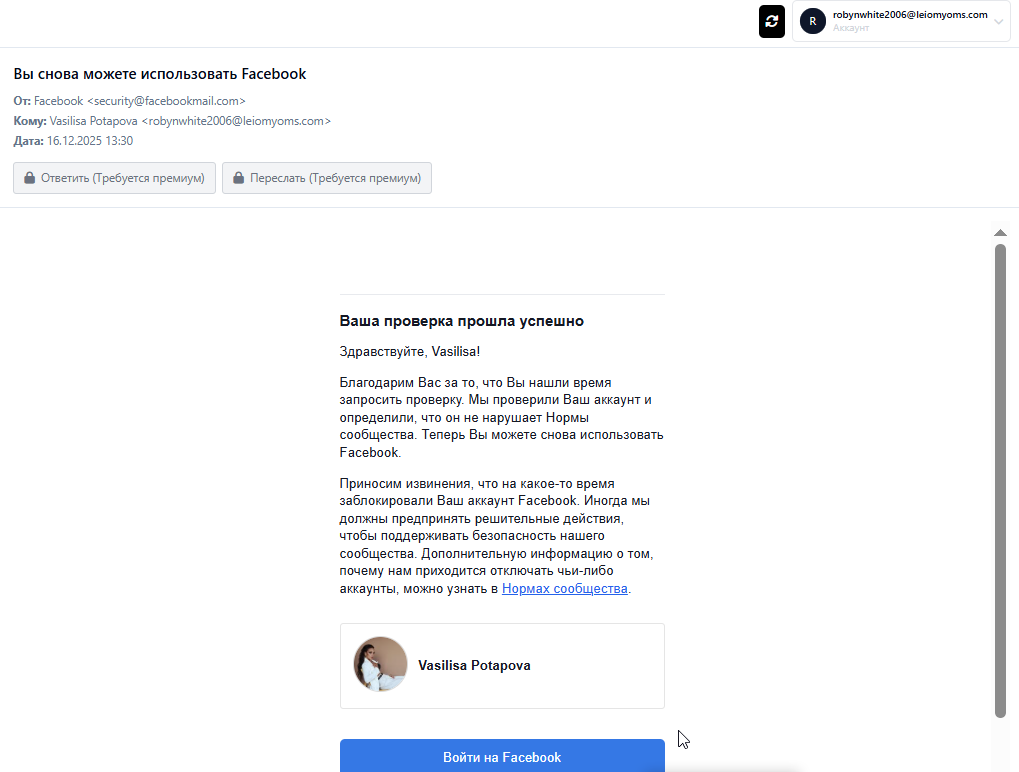This screenshot has height=772, width=1019.
Task: Click the "Аккаунт" label under the account email
Action: click(851, 28)
